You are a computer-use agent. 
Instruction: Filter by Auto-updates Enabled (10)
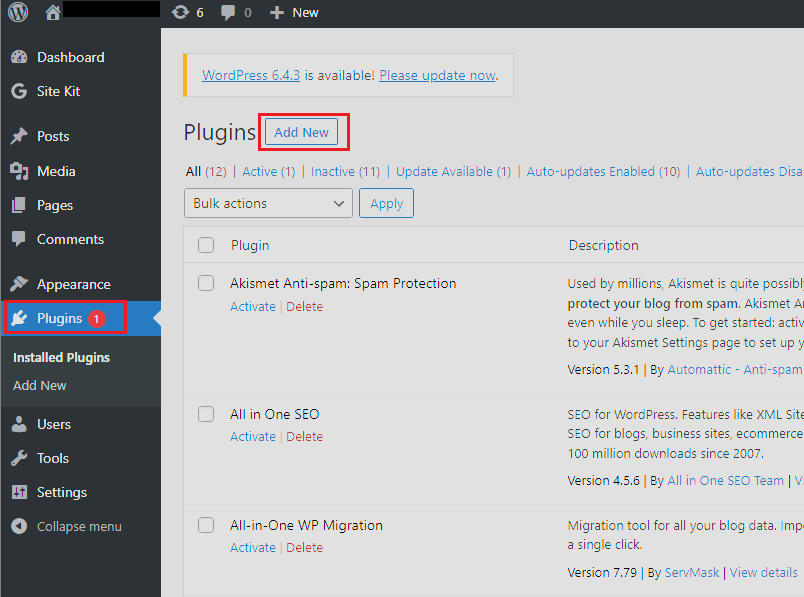pos(603,171)
